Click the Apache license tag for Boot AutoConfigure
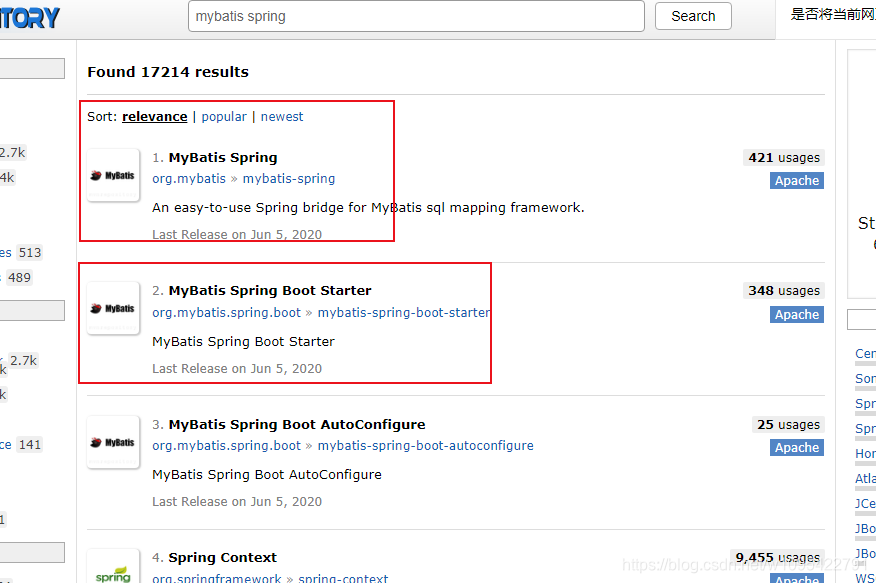 click(797, 447)
